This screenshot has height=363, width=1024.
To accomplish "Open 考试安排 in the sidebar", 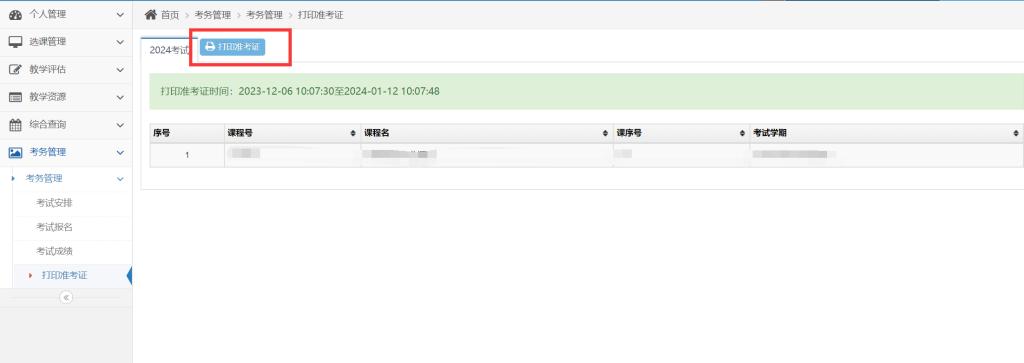I will pyautogui.click(x=54, y=203).
